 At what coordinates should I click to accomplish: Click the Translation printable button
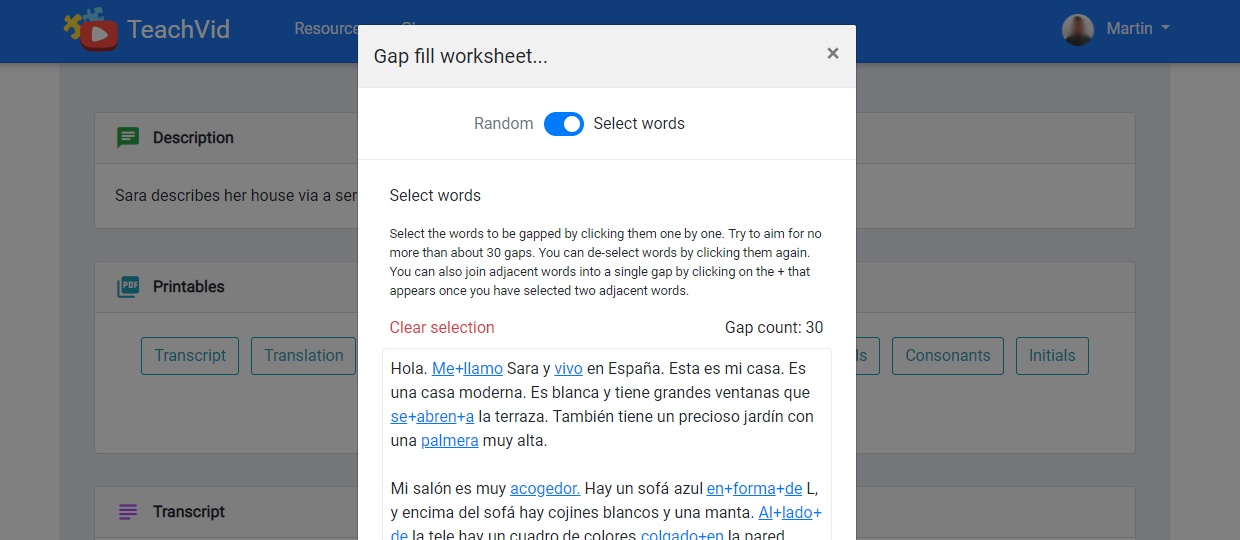(304, 356)
